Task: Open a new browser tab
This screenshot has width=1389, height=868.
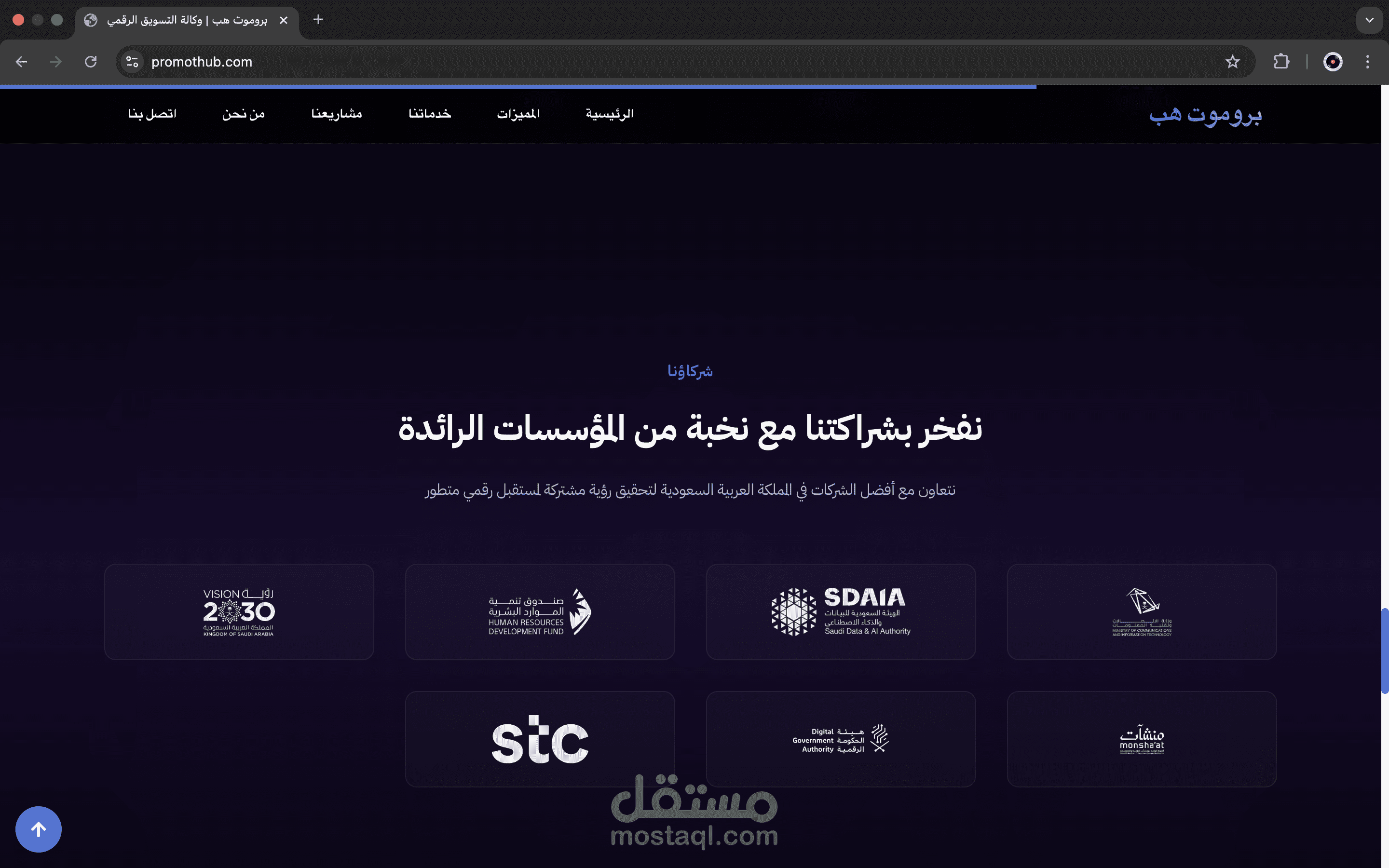Action: click(x=318, y=19)
